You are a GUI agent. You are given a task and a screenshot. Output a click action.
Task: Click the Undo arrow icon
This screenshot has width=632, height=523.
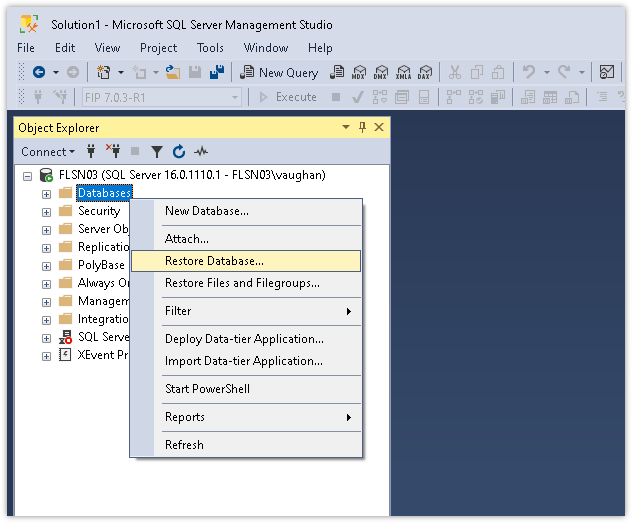point(529,73)
